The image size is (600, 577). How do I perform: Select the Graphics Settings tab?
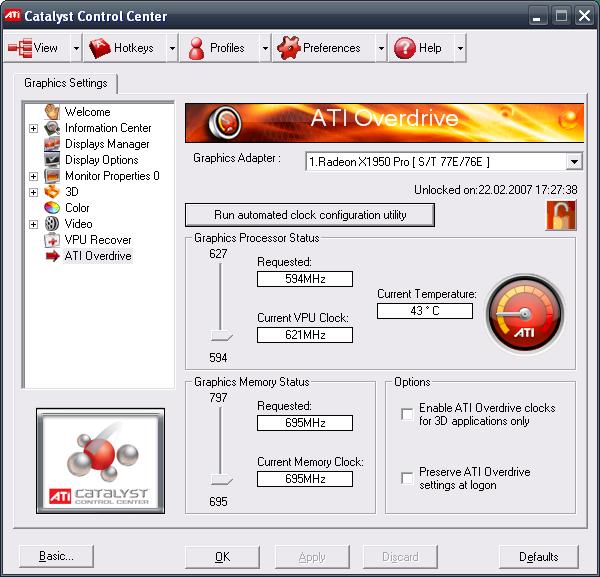click(66, 83)
